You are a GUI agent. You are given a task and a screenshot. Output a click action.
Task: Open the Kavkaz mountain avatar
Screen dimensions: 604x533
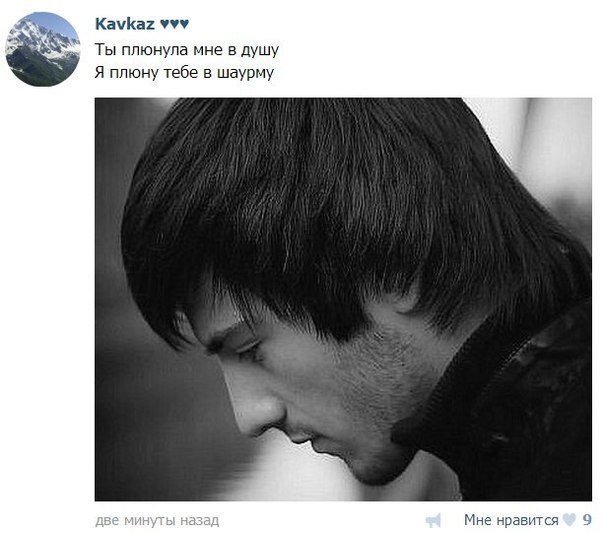(42, 49)
